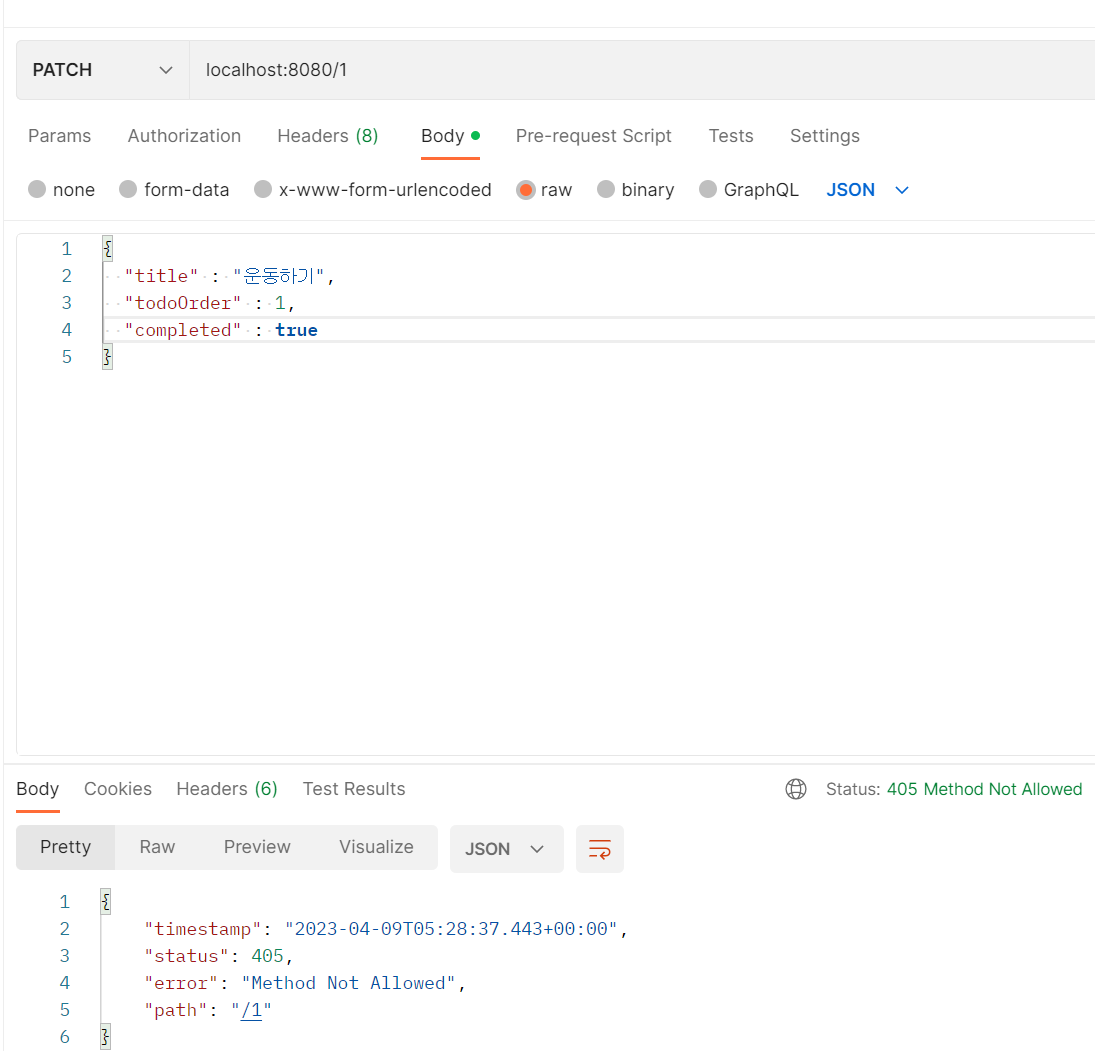Click request editor line number 3
The height and width of the screenshot is (1051, 1095).
coord(66,303)
